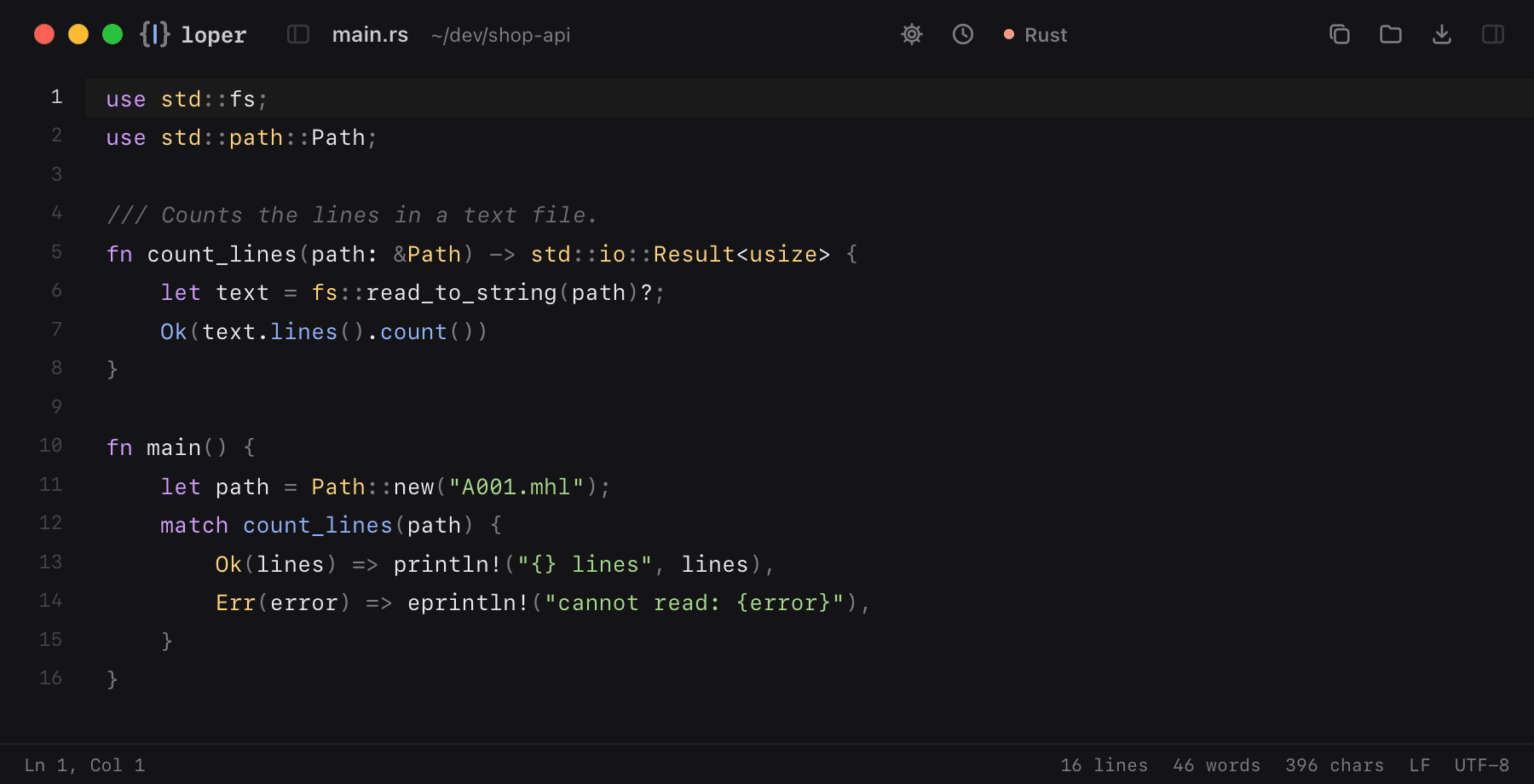This screenshot has width=1534, height=784.
Task: Click the 46 words count in status bar
Action: click(1216, 765)
